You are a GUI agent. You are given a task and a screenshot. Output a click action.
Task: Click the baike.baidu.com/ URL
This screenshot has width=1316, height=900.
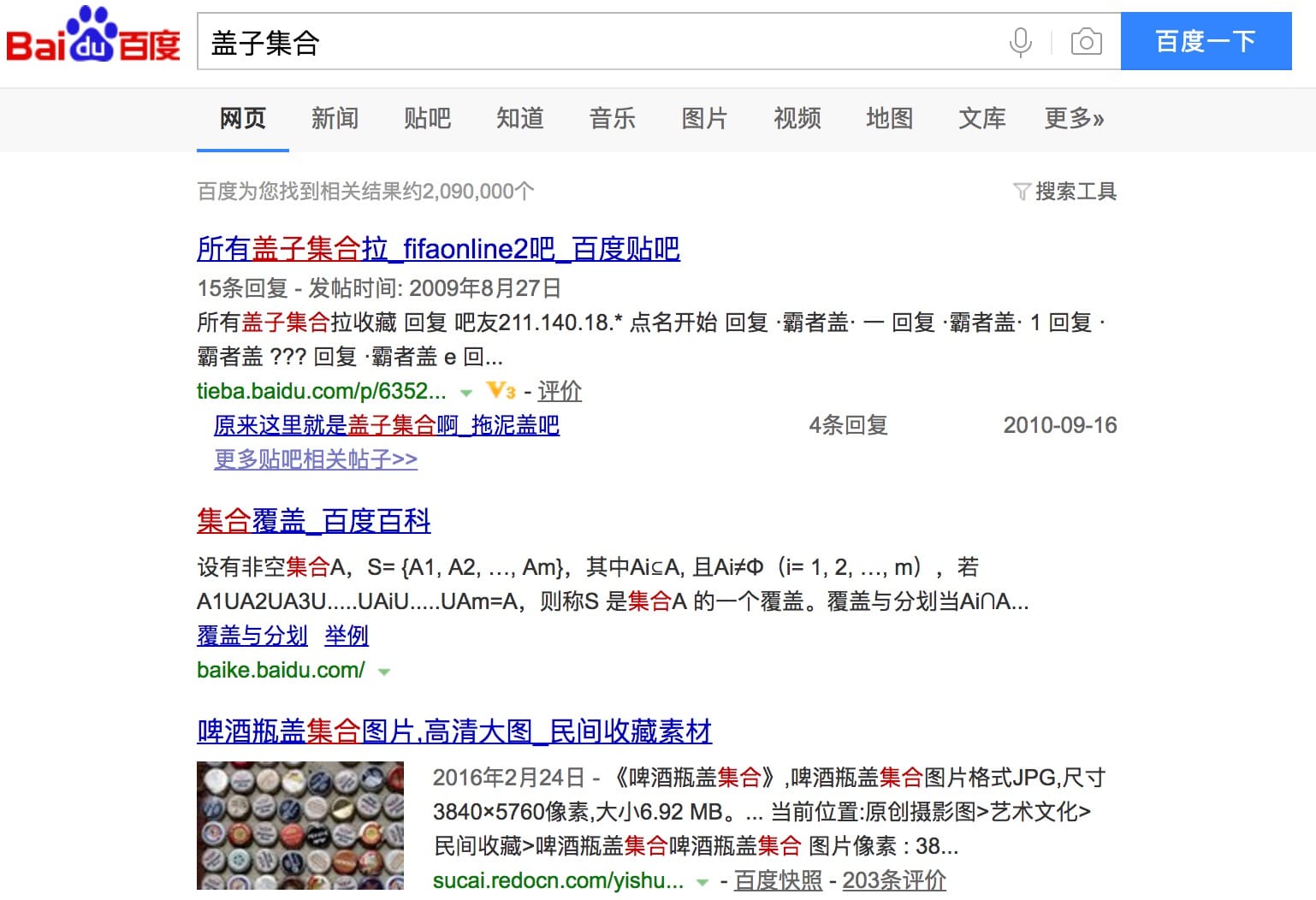(x=281, y=670)
